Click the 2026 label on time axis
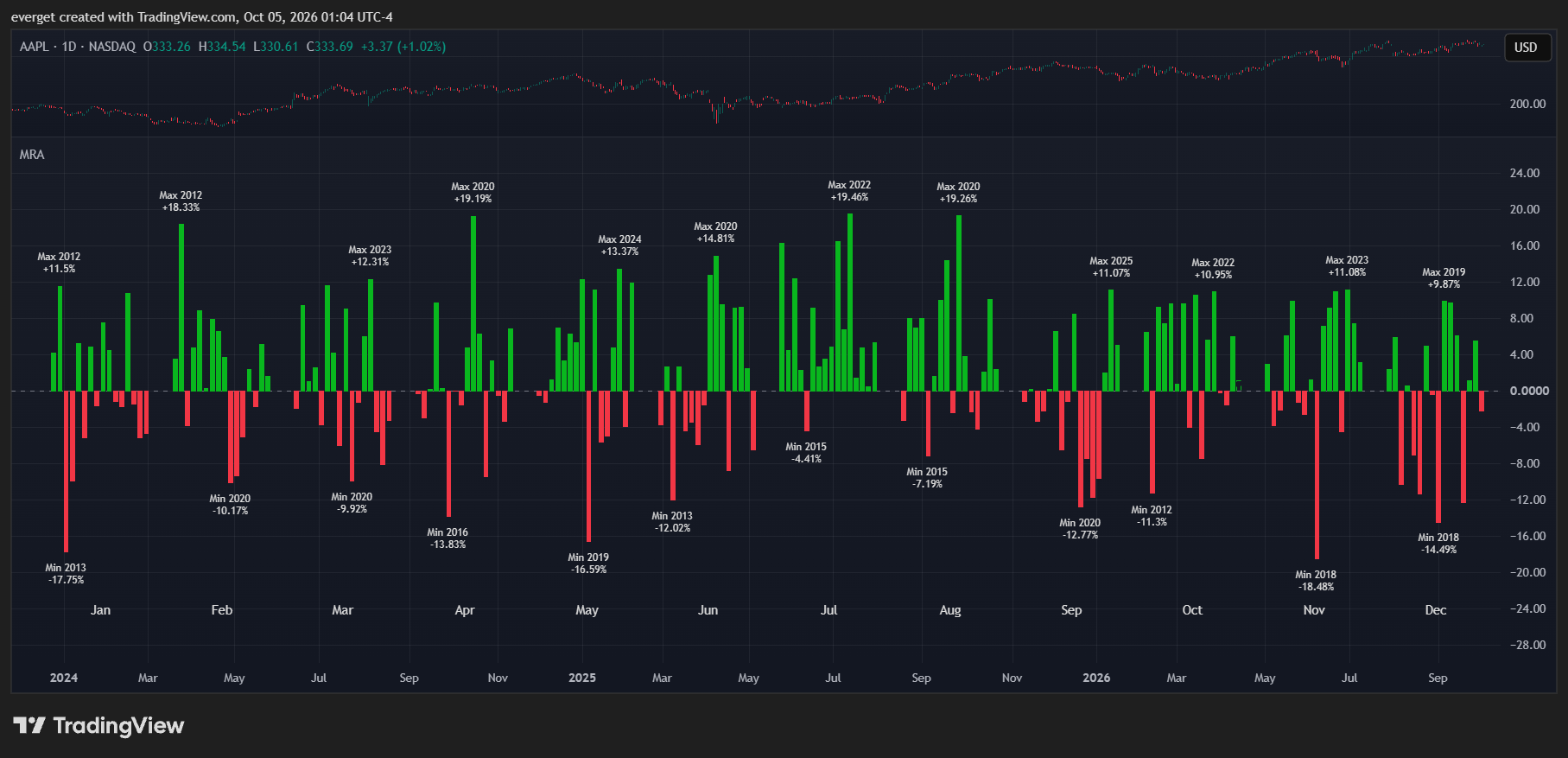 tap(1096, 678)
